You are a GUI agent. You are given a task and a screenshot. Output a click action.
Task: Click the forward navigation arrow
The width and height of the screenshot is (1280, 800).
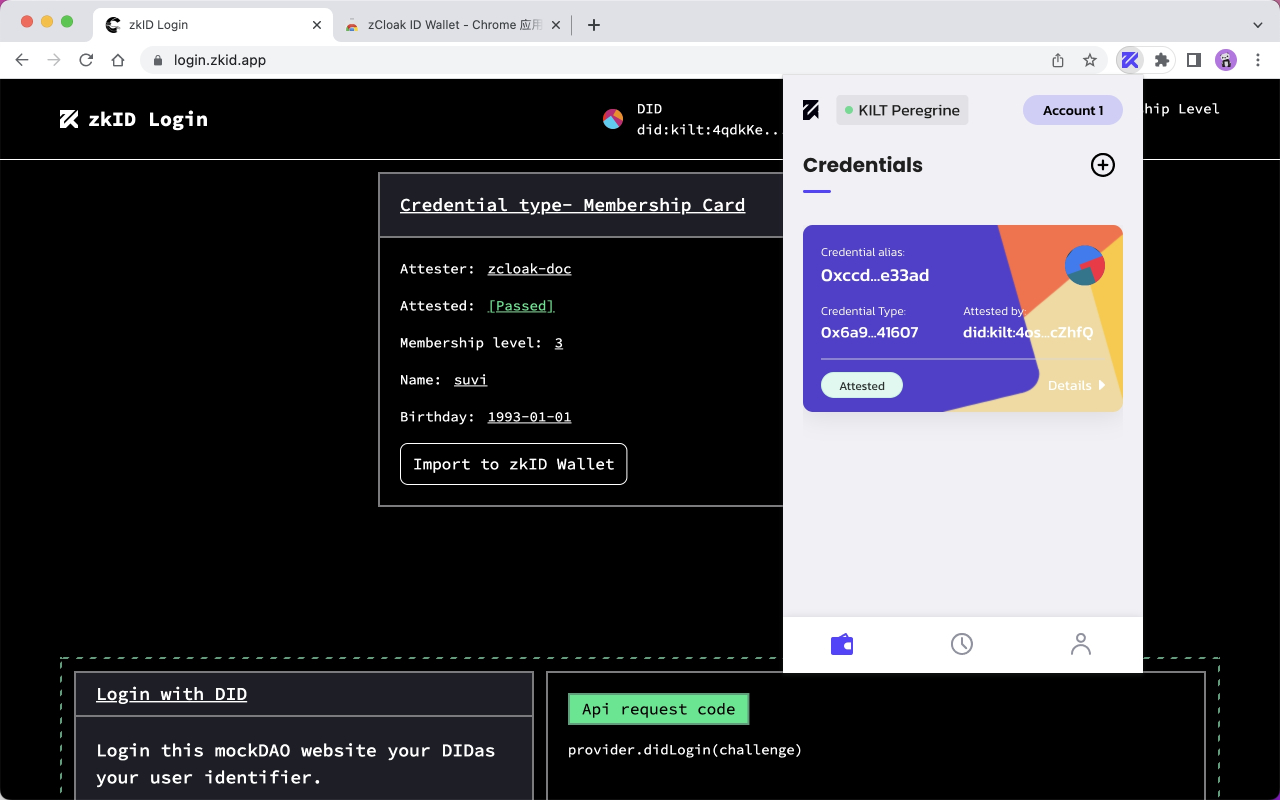click(x=54, y=60)
